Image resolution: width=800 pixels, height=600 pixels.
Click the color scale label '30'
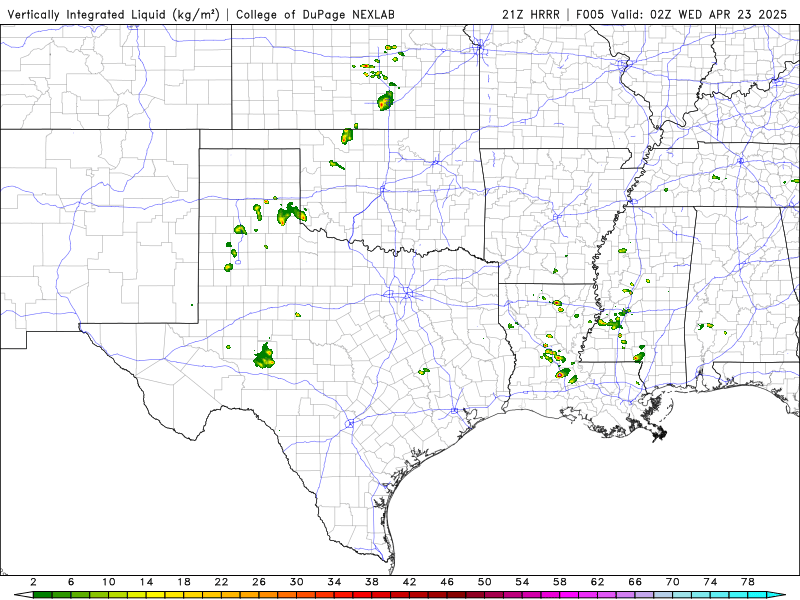pos(296,582)
